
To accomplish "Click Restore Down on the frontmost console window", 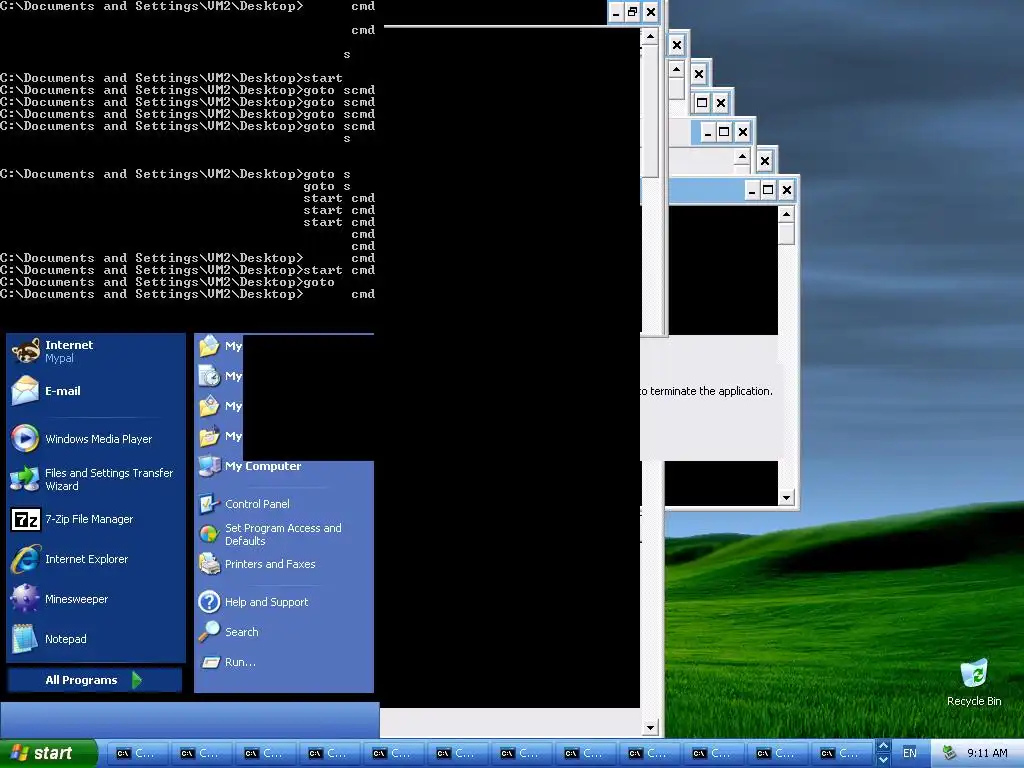I will 632,12.
